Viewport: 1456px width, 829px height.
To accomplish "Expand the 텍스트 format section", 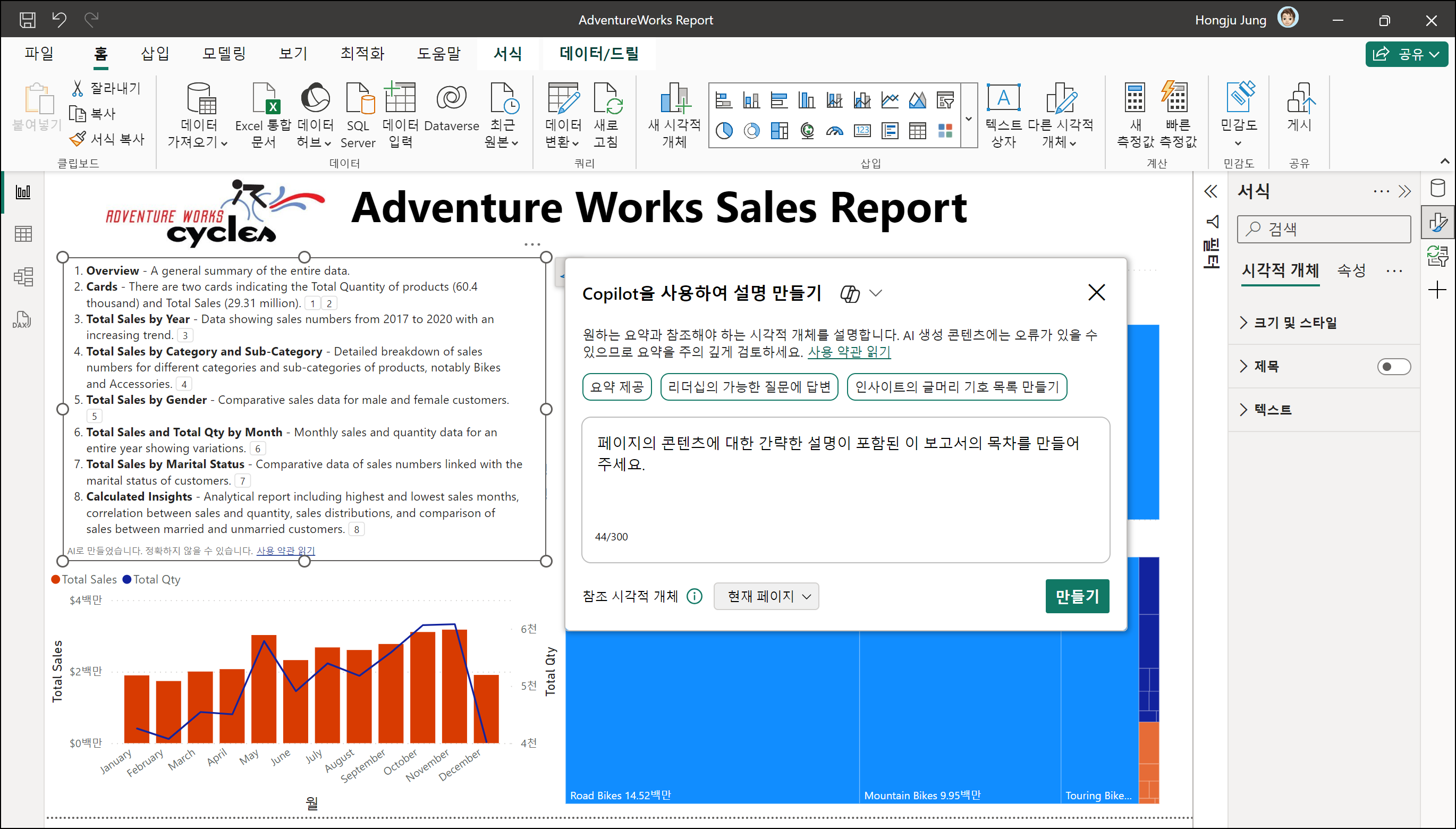I will [1272, 409].
